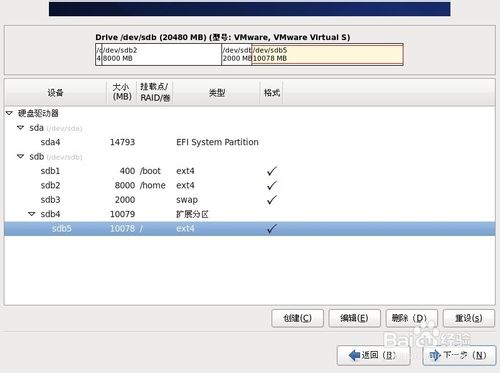Click the highlighted /dev/sdb5 segment in drive bar
This screenshot has width=500, height=373.
[327, 54]
